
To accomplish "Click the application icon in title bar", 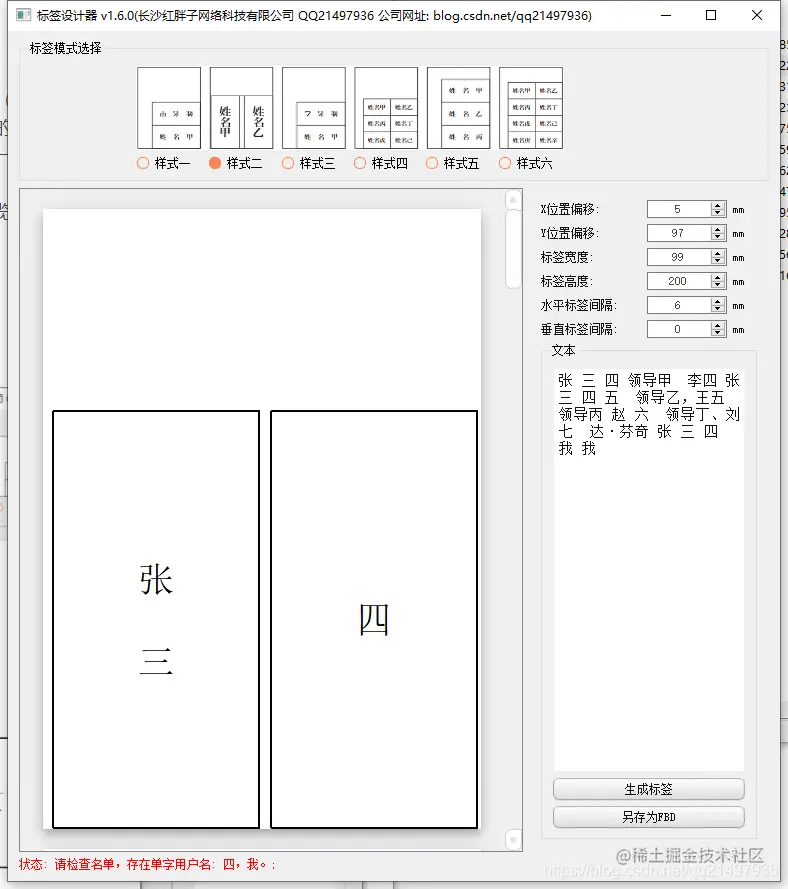I will 23,15.
